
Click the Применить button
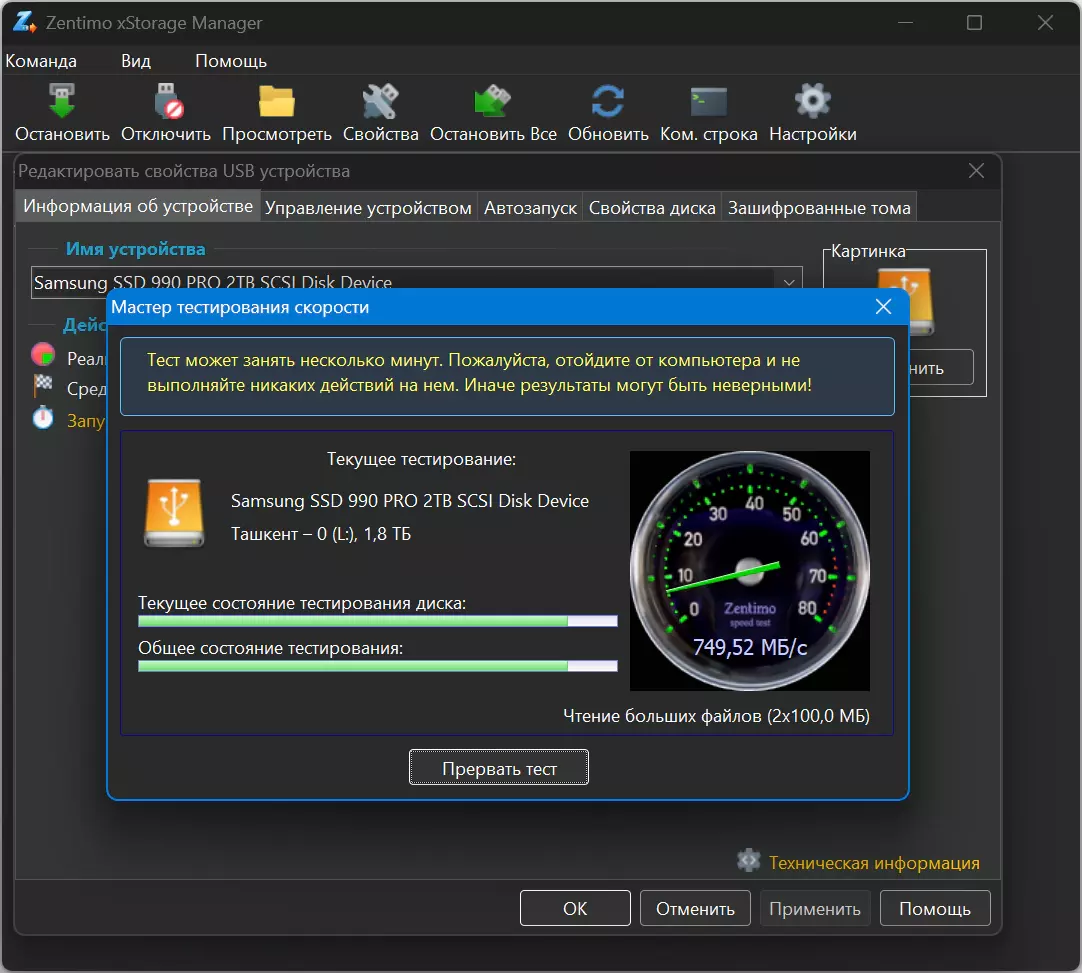pos(815,908)
